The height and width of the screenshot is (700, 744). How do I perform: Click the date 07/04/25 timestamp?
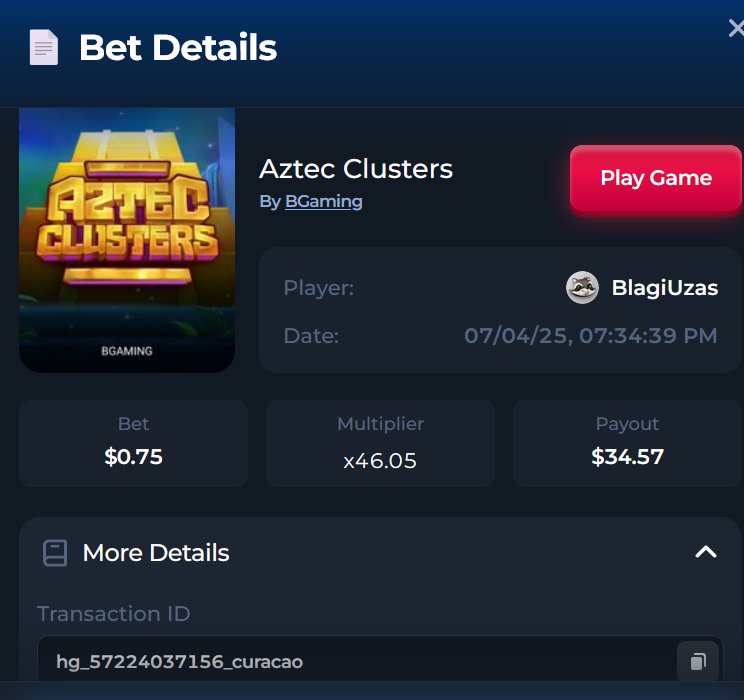tap(591, 336)
